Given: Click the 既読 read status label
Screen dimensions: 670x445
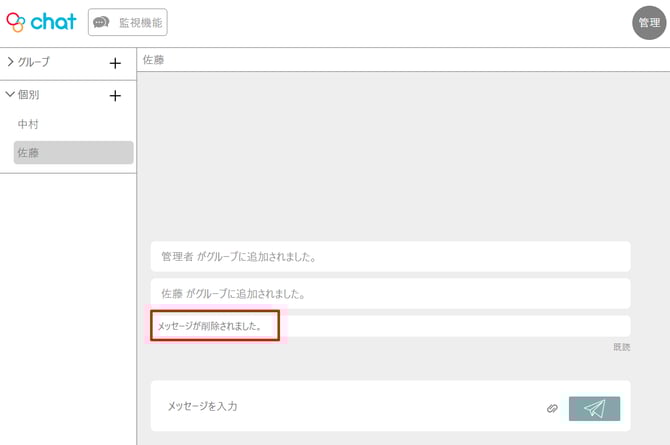Looking at the screenshot, I should (x=621, y=347).
